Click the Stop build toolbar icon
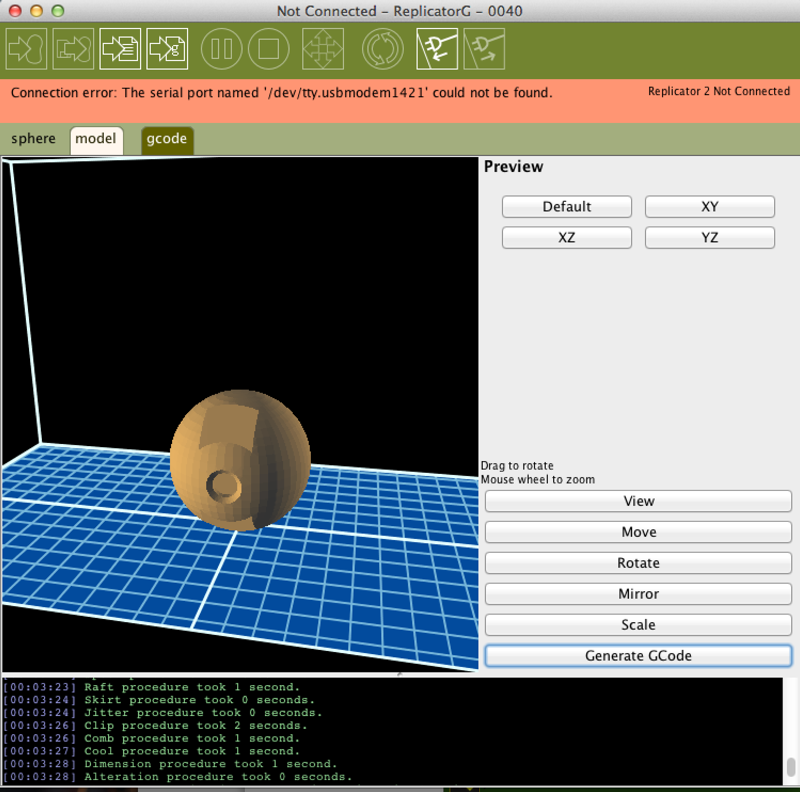Image resolution: width=800 pixels, height=792 pixels. (269, 49)
